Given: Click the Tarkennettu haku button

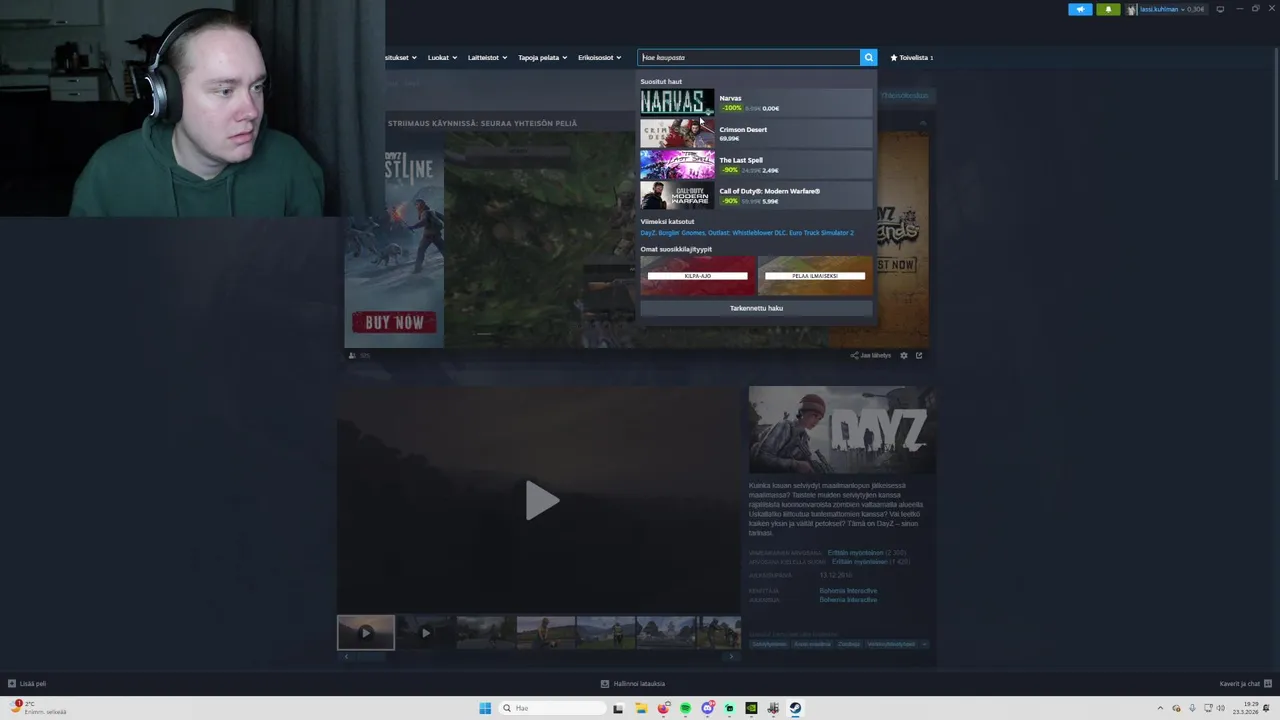Looking at the screenshot, I should click(756, 308).
